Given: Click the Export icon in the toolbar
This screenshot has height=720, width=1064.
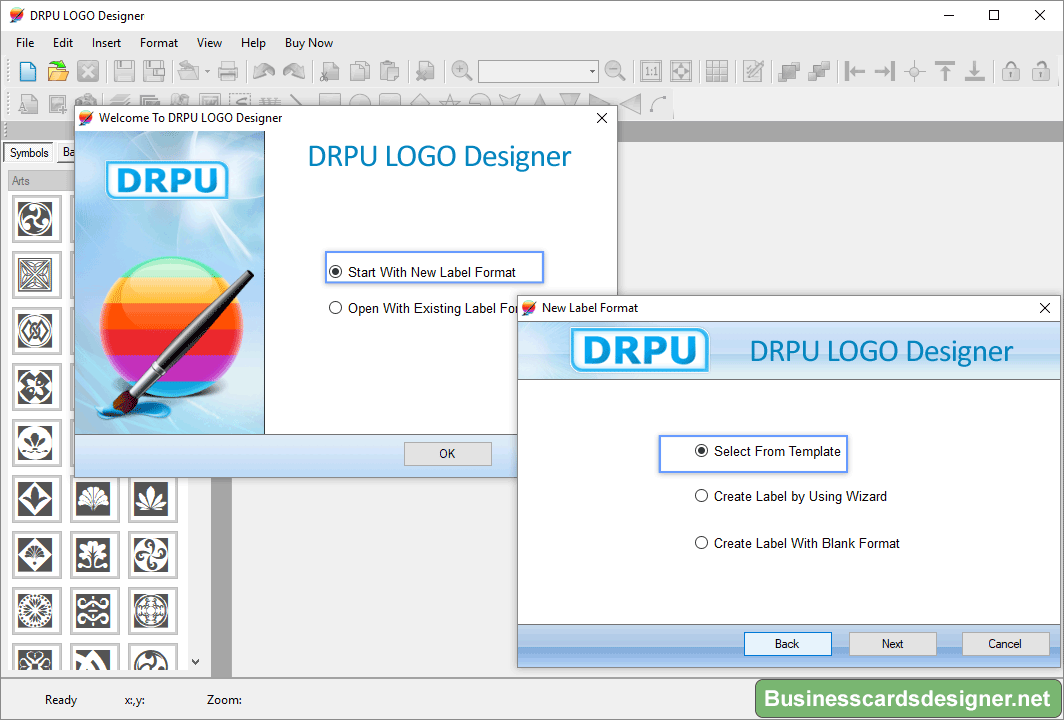Looking at the screenshot, I should (x=188, y=71).
